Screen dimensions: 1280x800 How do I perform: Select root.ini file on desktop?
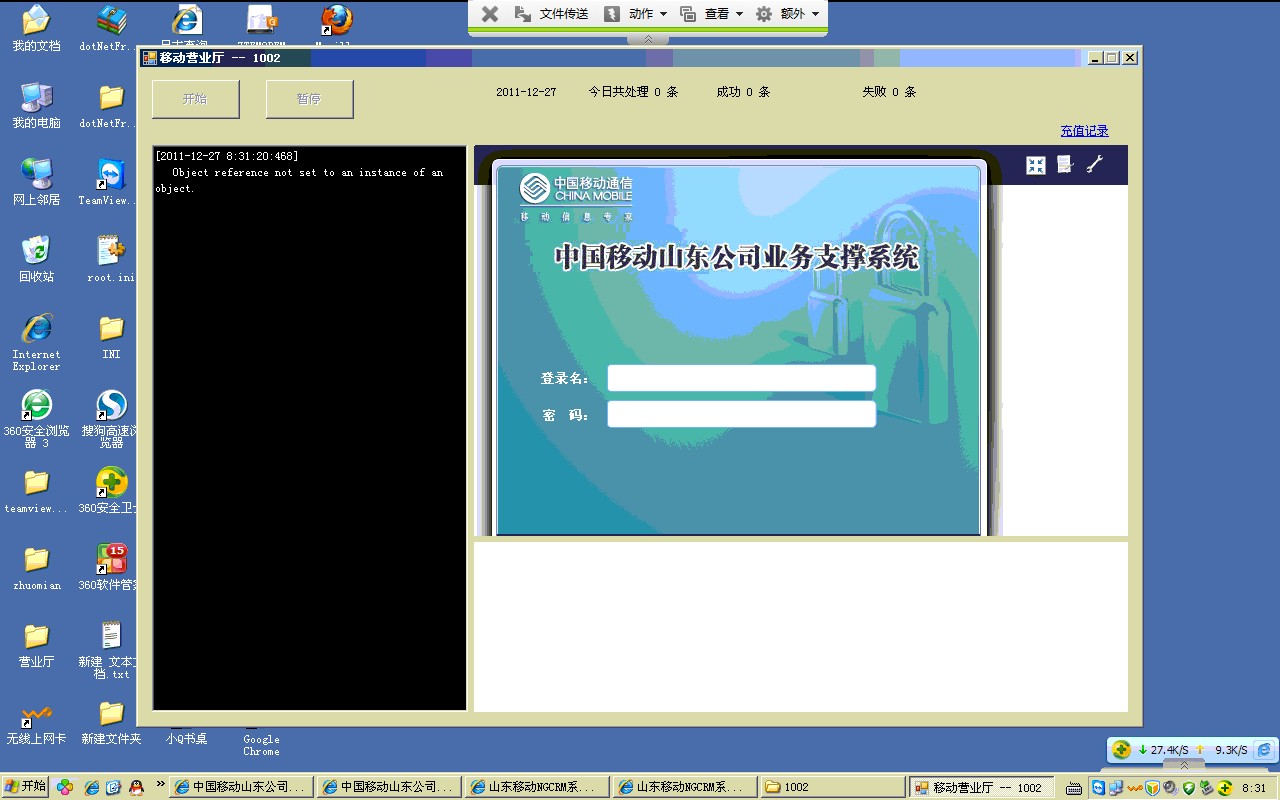click(x=111, y=259)
